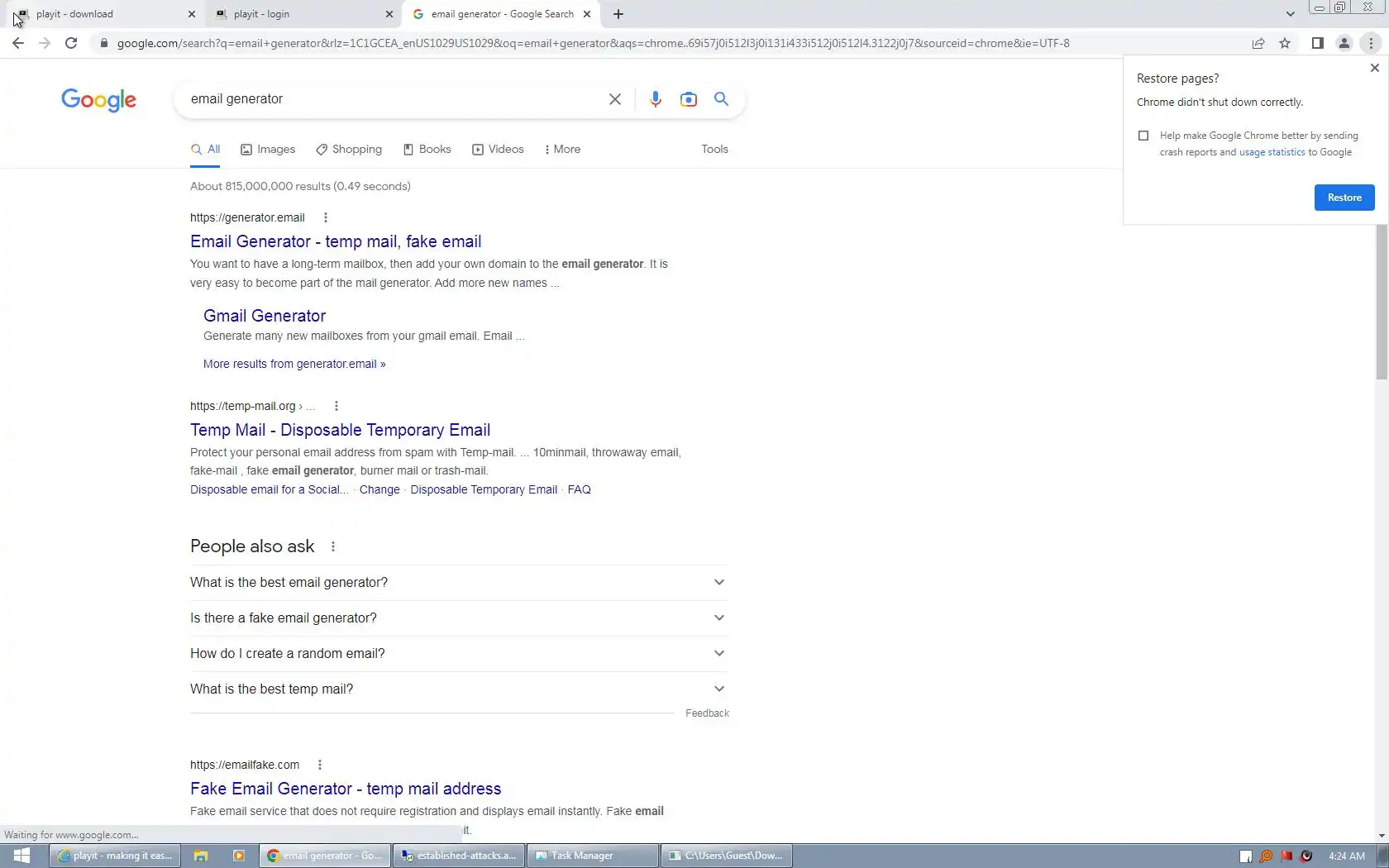Open Windows Start menu
This screenshot has height=868, width=1389.
point(21,856)
